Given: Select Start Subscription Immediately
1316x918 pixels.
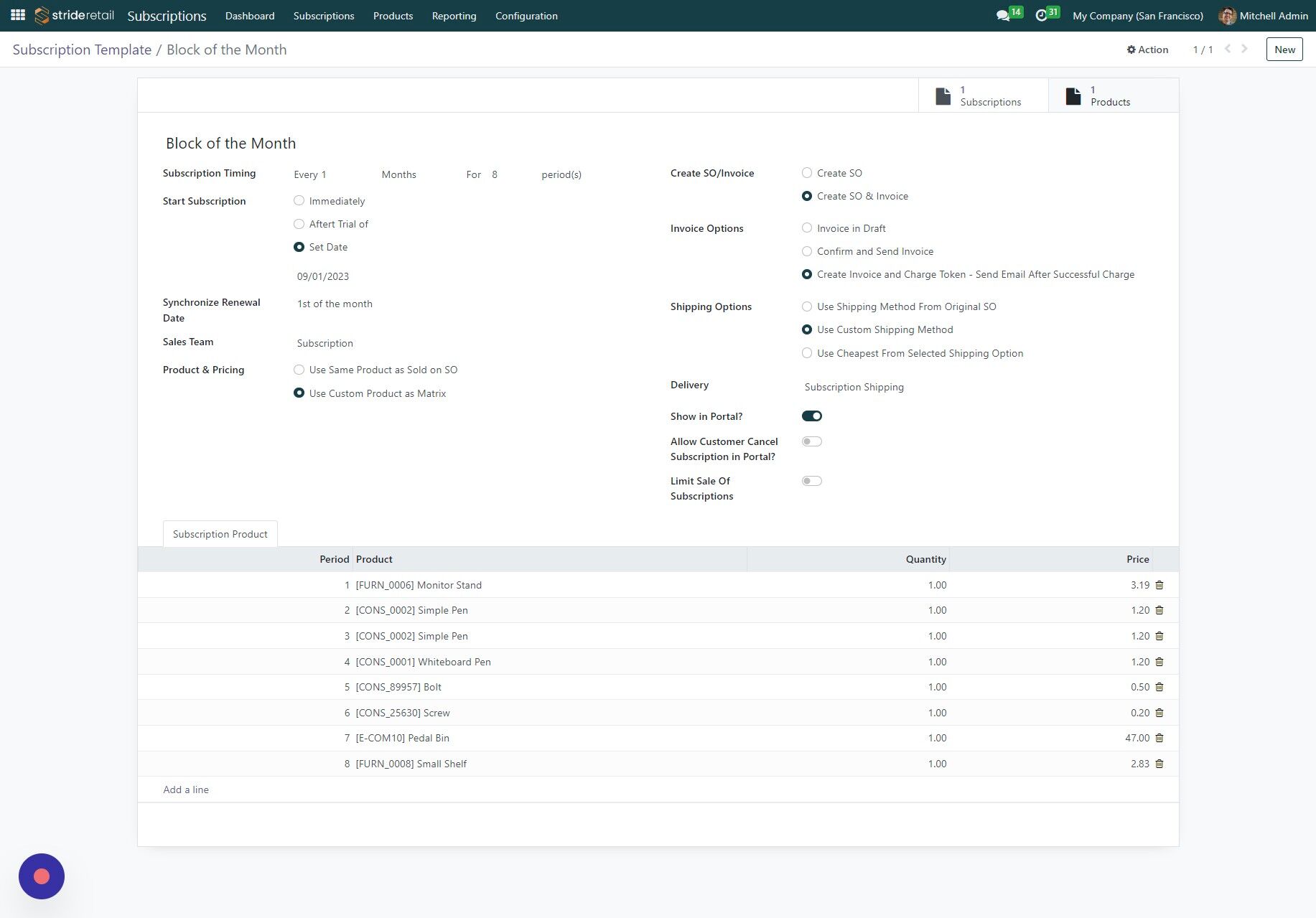Looking at the screenshot, I should click(x=299, y=201).
